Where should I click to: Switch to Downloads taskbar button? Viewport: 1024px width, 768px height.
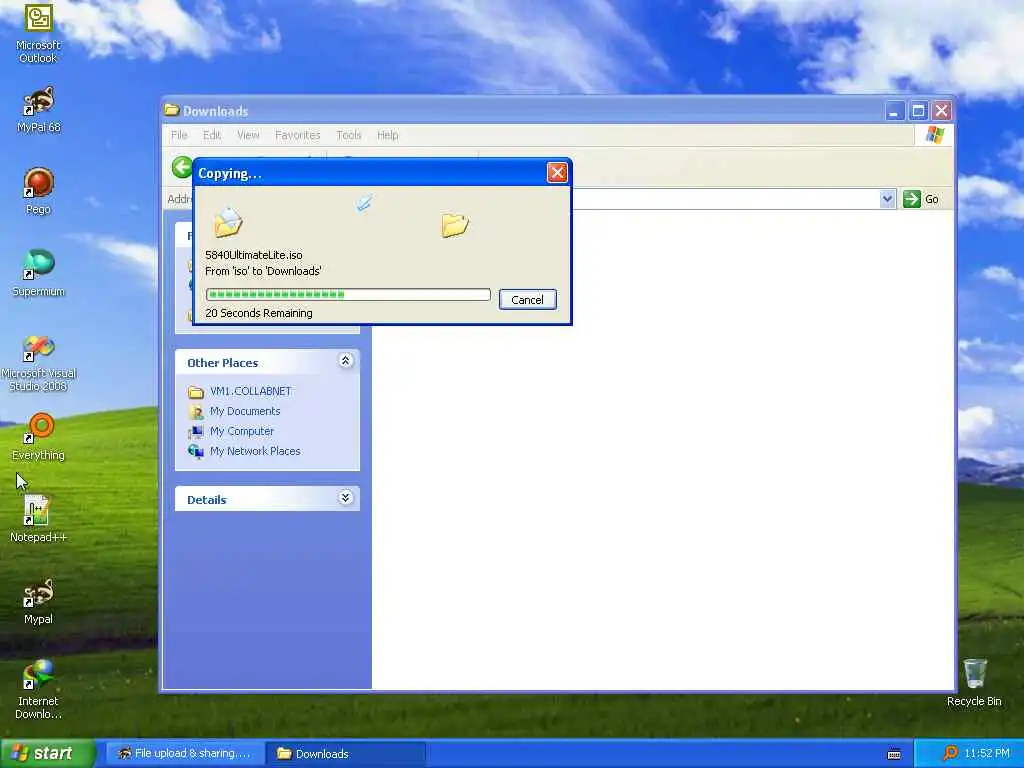[x=346, y=754]
